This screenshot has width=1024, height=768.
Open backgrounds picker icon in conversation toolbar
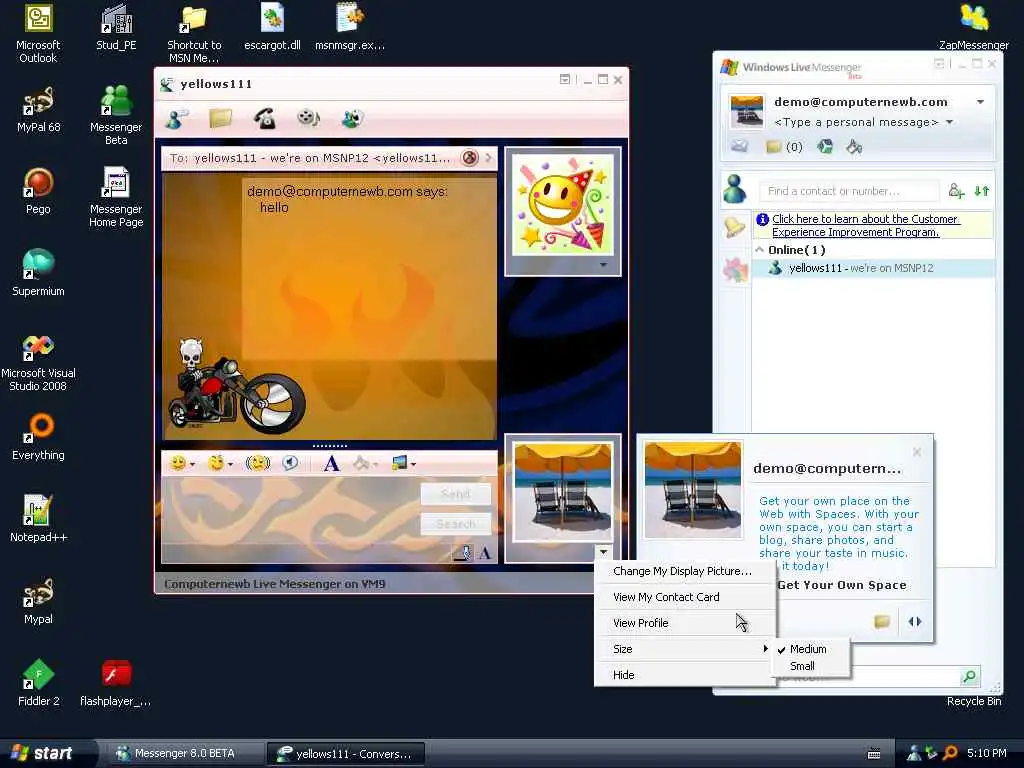[x=399, y=464]
